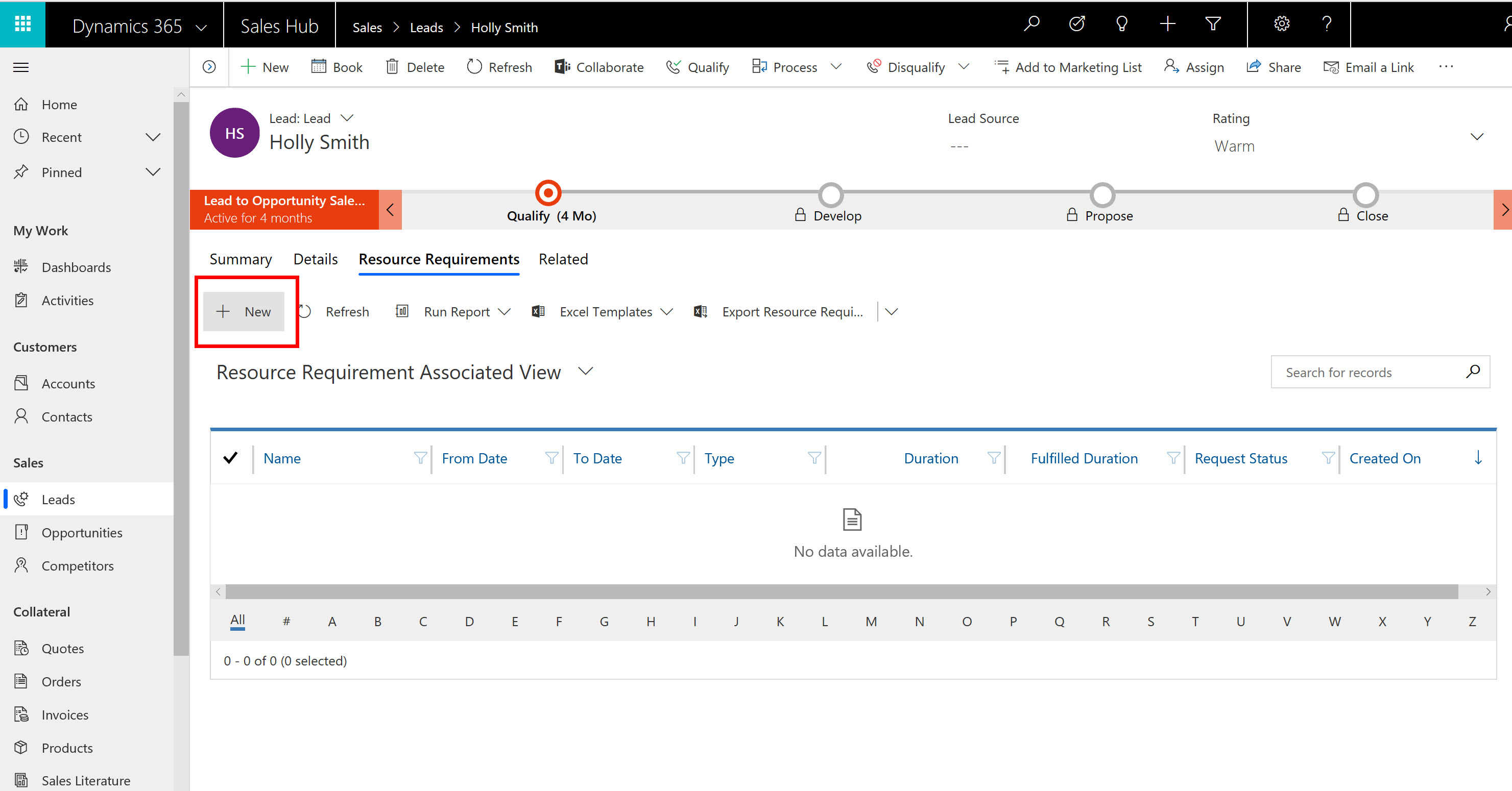This screenshot has height=791, width=1512.
Task: Expand the Recent section
Action: 153,137
